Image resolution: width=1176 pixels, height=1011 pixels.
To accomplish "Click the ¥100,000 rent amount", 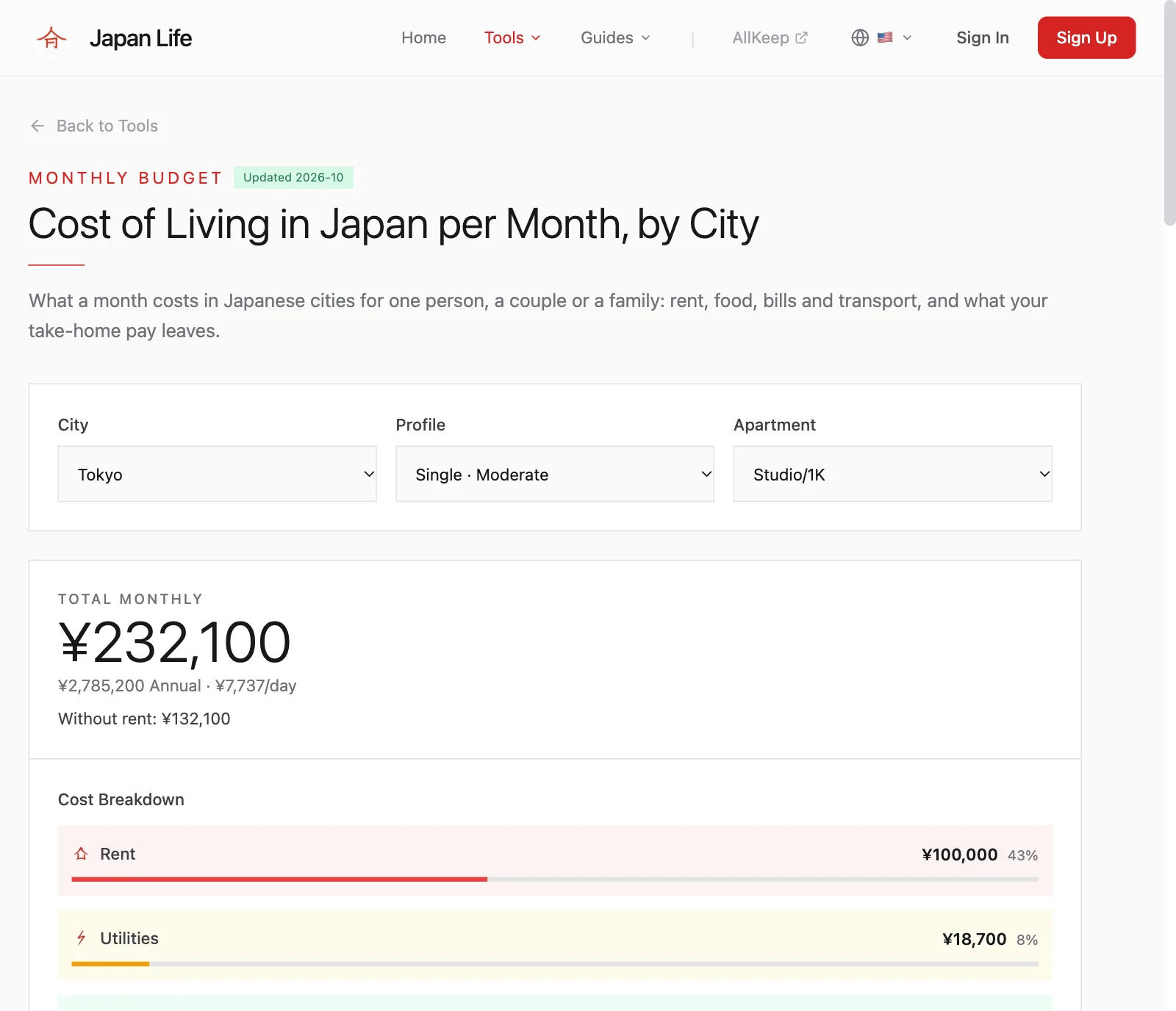I will click(959, 855).
